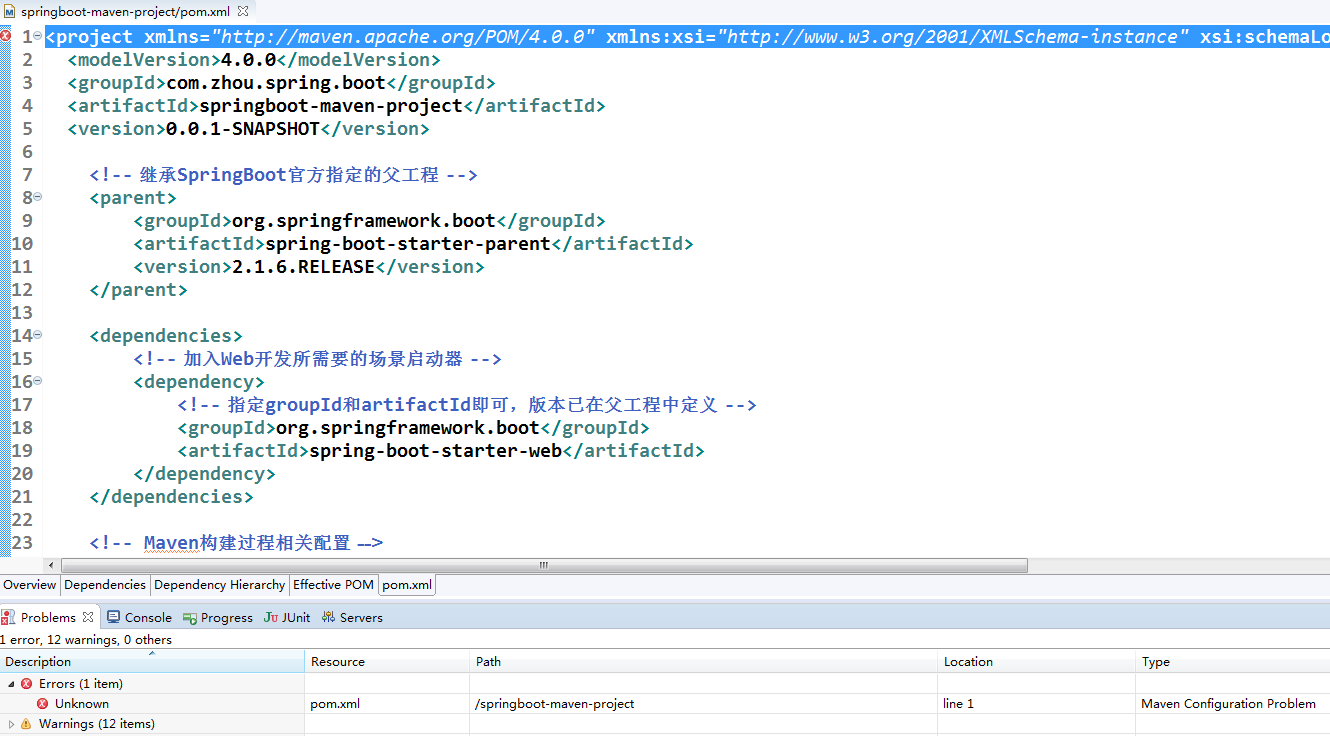The image size is (1330, 736).
Task: Collapse the Errors (1 item) group
Action: point(10,683)
